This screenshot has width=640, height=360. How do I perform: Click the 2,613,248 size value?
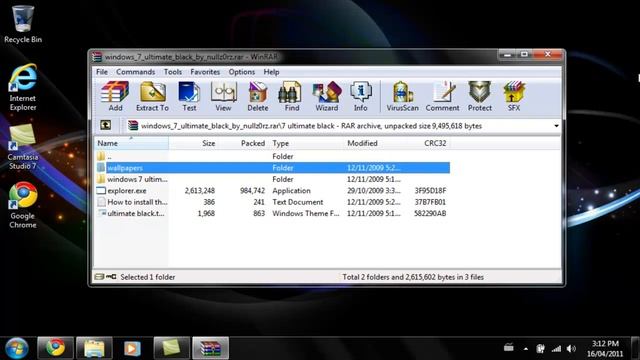[200, 191]
